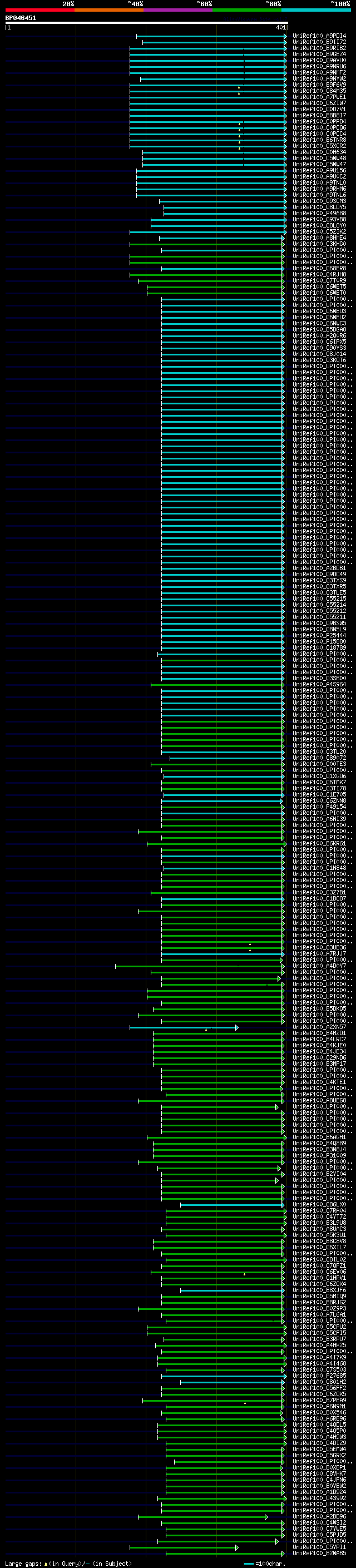Click the green alignment bar of UniRef100_C3KHG0

pos(207,244)
